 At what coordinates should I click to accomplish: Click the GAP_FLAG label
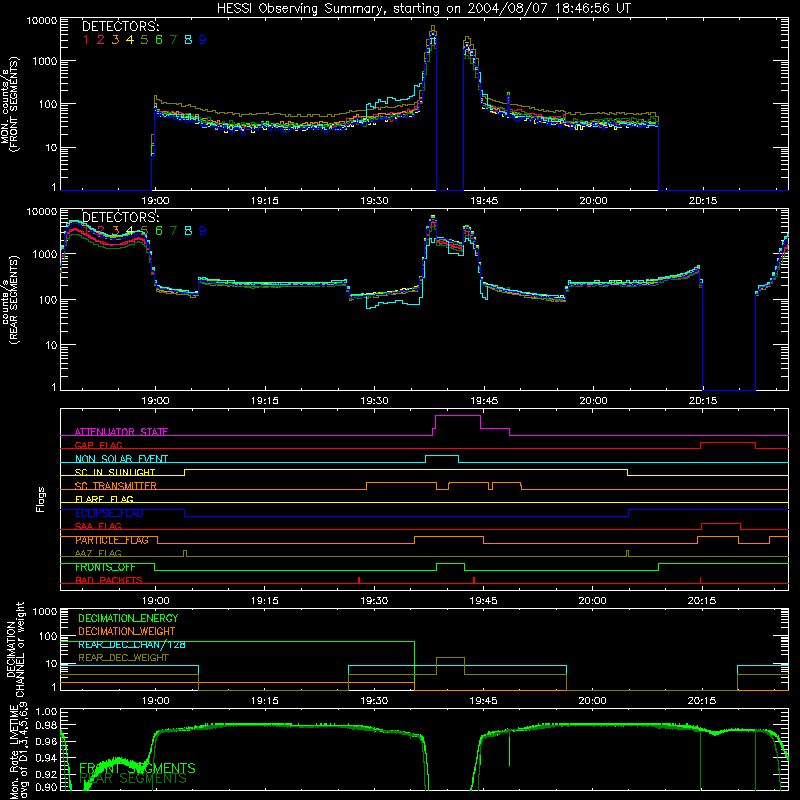(x=98, y=445)
